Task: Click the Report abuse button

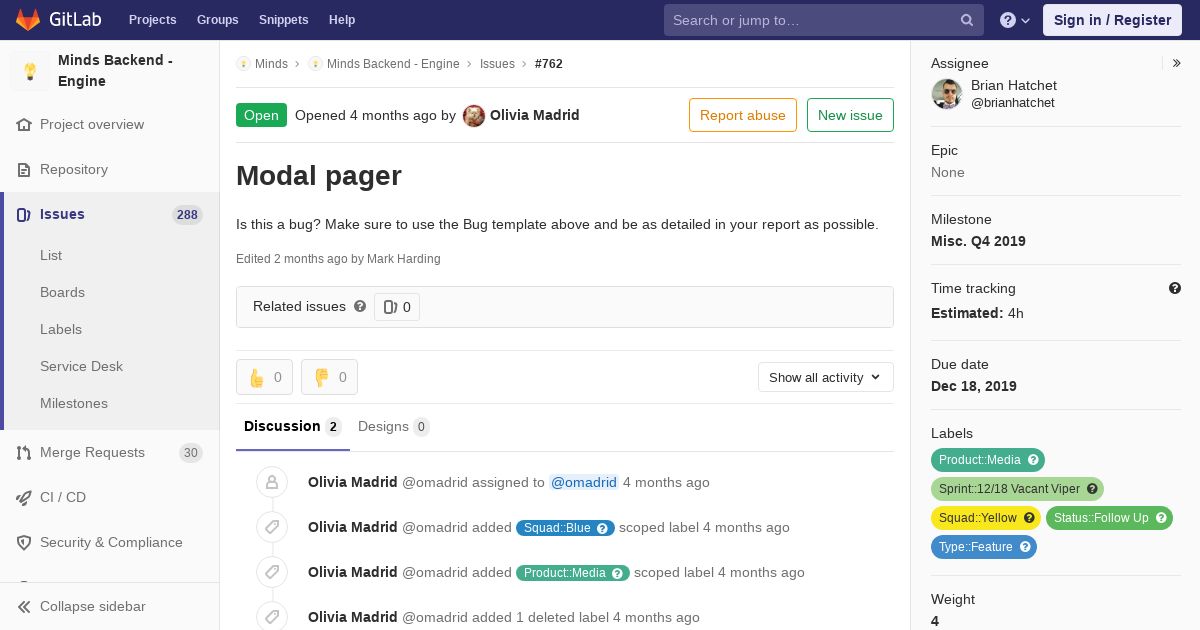Action: coord(743,115)
